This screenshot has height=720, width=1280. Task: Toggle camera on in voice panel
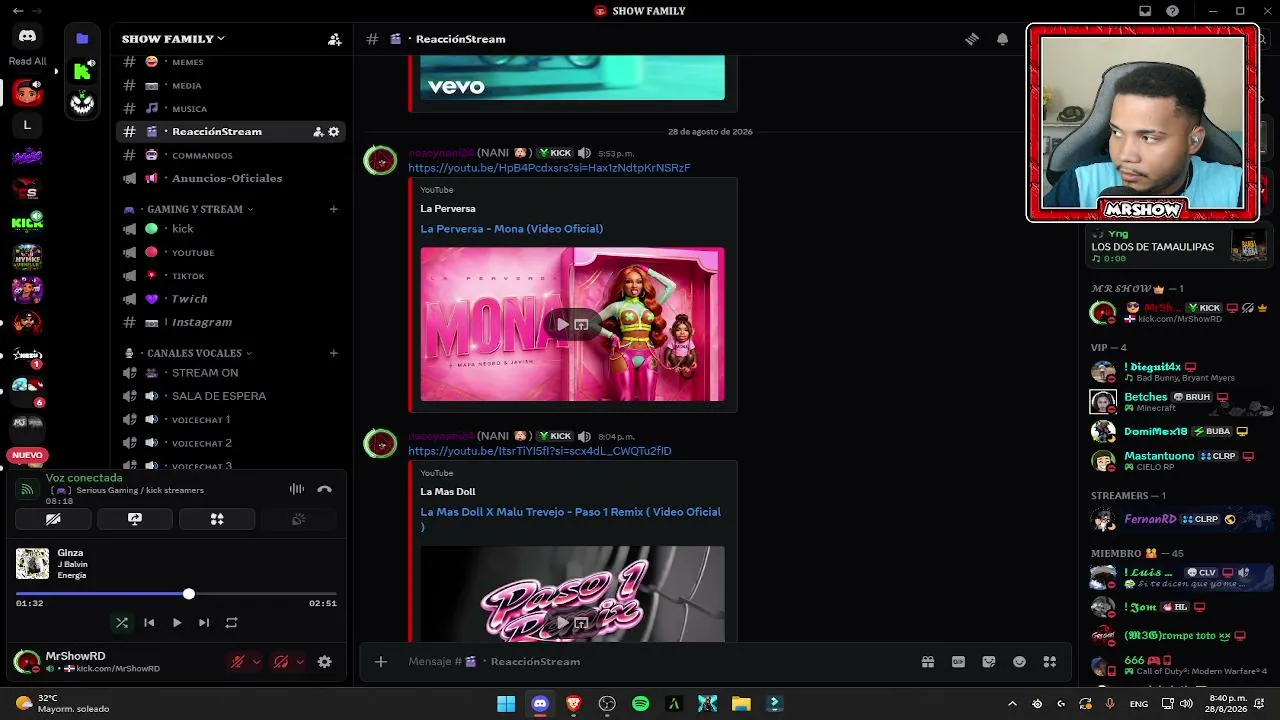53,519
